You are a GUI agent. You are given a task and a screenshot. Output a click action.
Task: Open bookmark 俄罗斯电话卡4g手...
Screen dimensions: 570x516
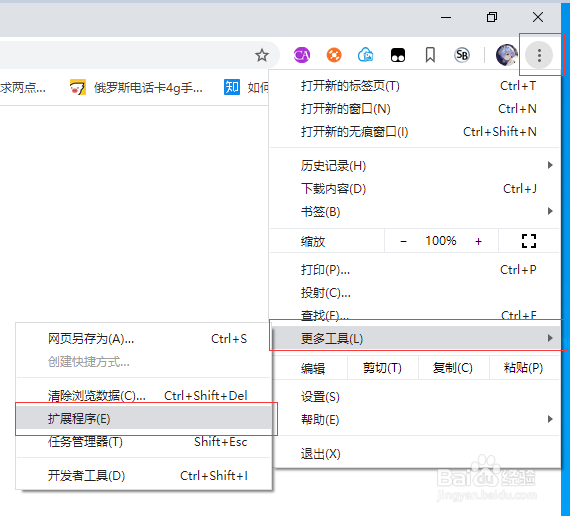(136, 87)
